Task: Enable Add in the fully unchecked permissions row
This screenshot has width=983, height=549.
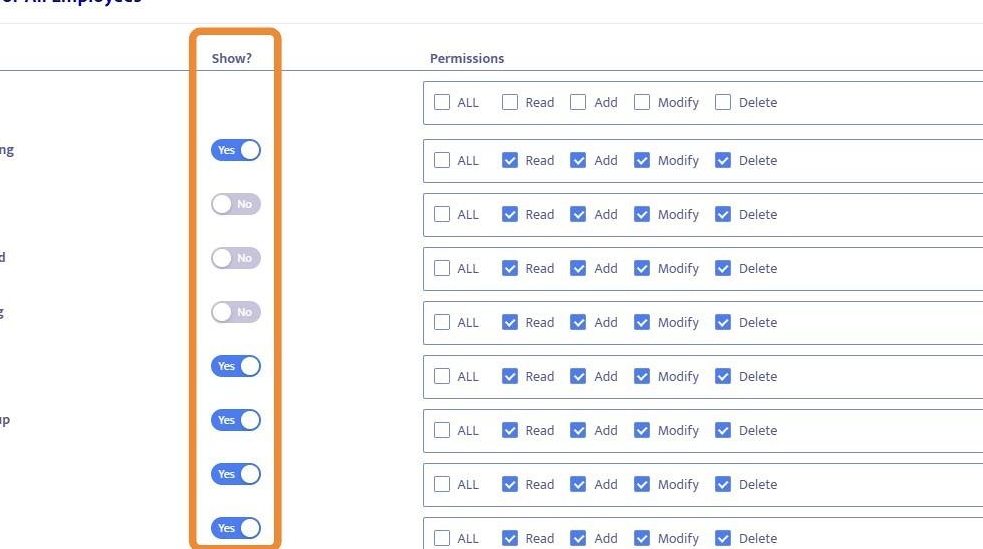Action: coord(578,102)
